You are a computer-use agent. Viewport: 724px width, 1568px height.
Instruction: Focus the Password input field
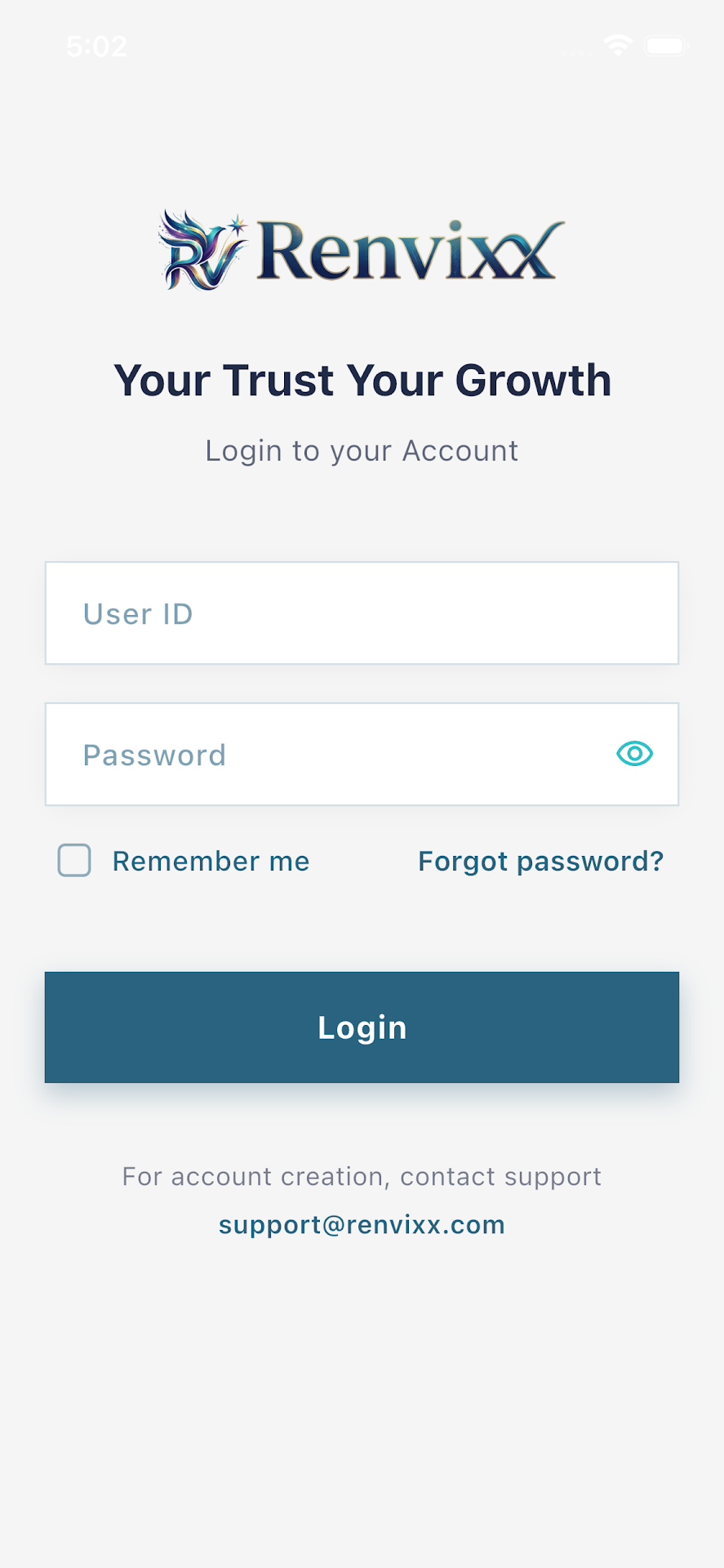click(362, 755)
